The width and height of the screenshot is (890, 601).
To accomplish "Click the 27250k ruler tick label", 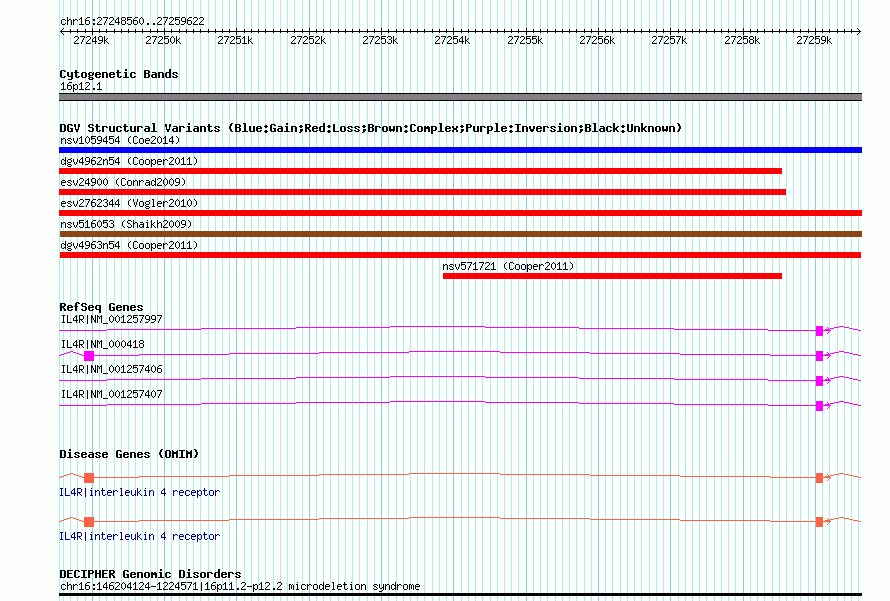I will coord(163,40).
